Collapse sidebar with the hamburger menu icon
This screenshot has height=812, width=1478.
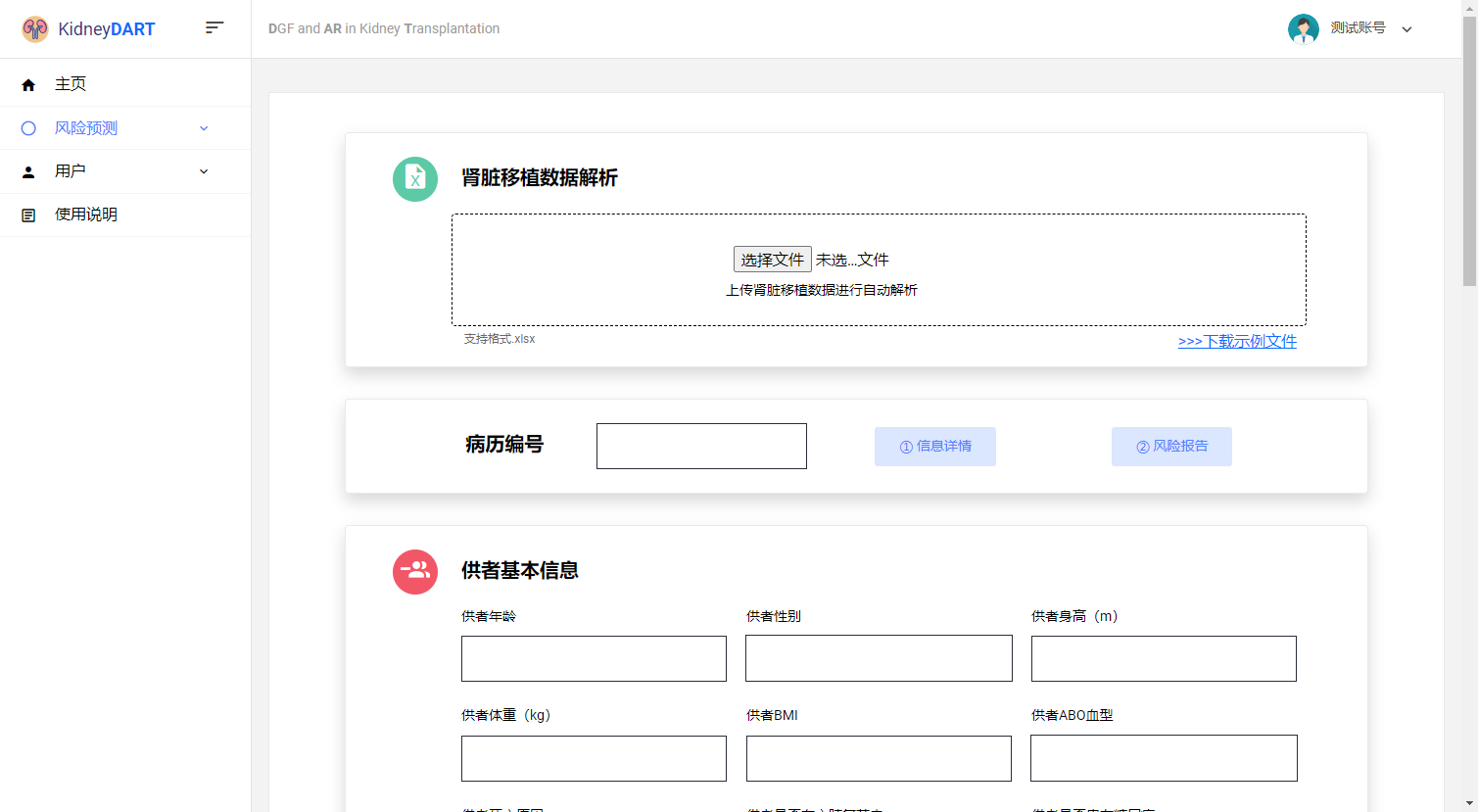click(x=215, y=27)
